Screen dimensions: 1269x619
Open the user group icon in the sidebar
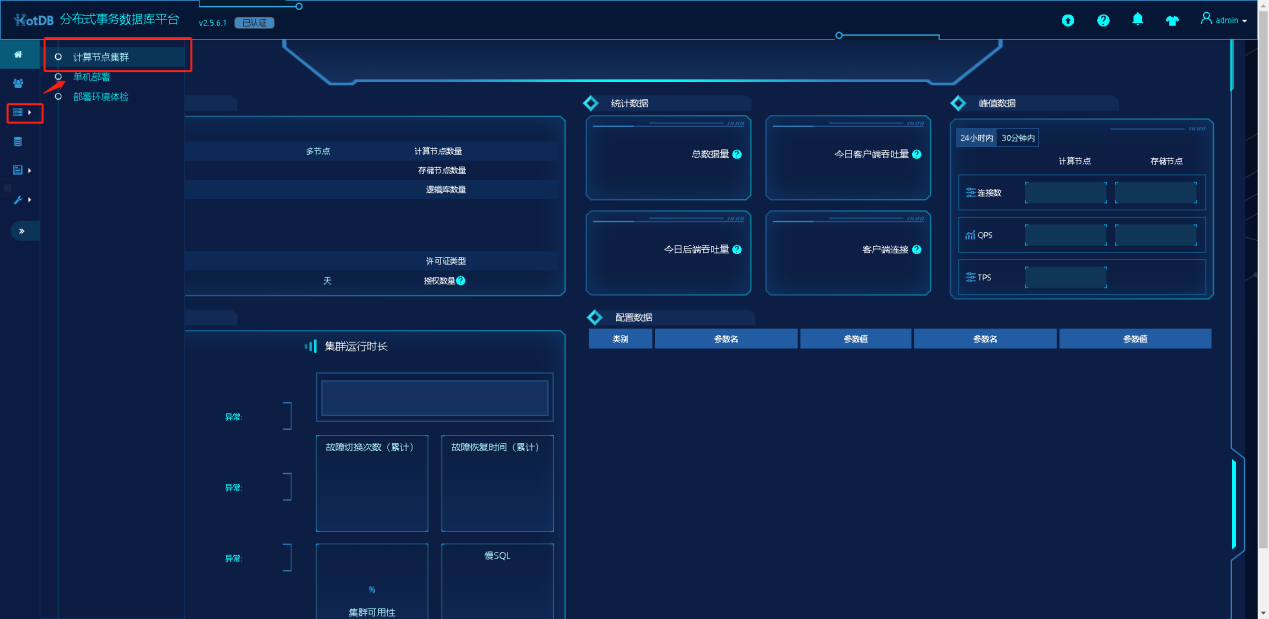click(x=18, y=83)
